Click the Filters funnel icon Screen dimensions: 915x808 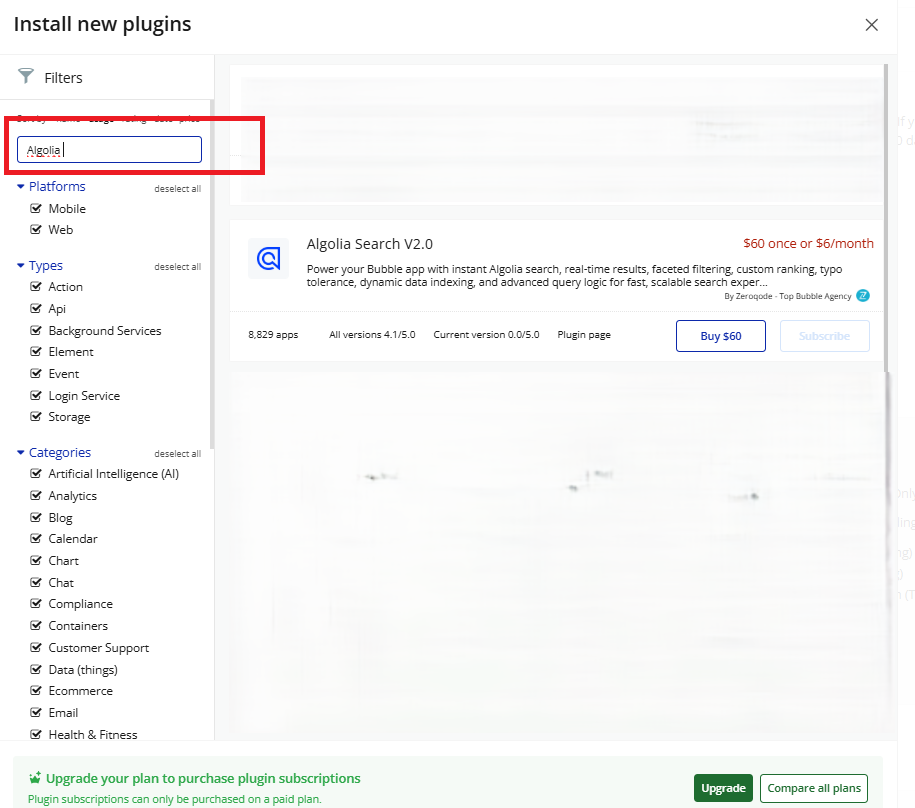click(x=26, y=77)
